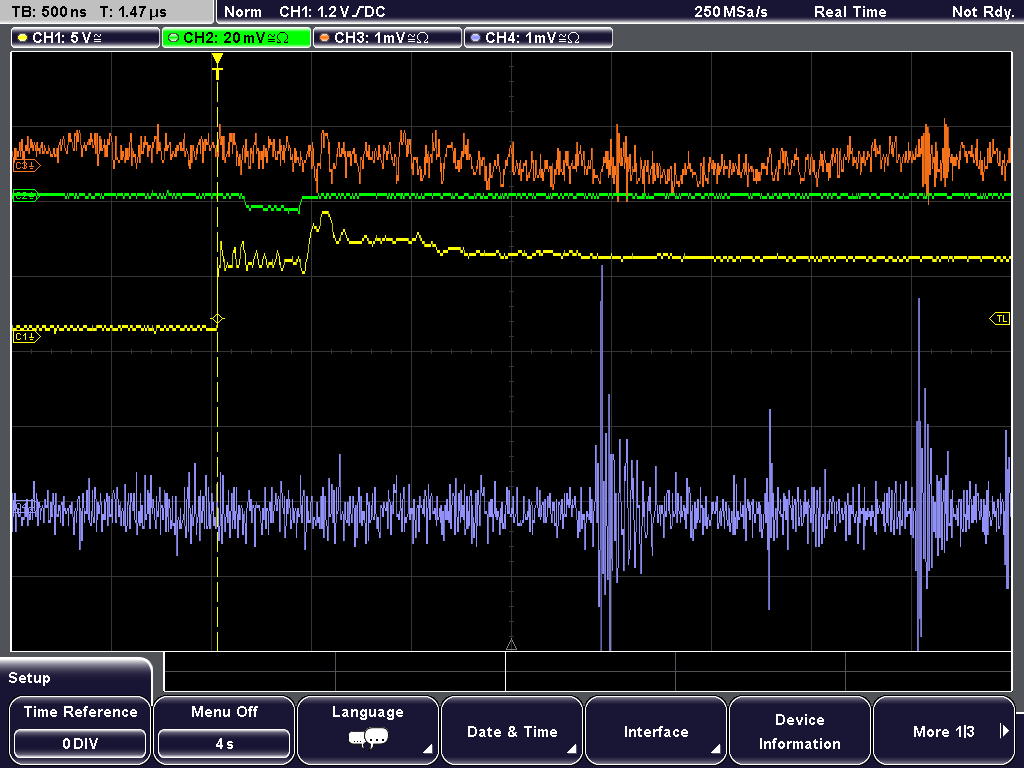Open the Interface submenu
This screenshot has width=1024, height=768.
pyautogui.click(x=656, y=730)
